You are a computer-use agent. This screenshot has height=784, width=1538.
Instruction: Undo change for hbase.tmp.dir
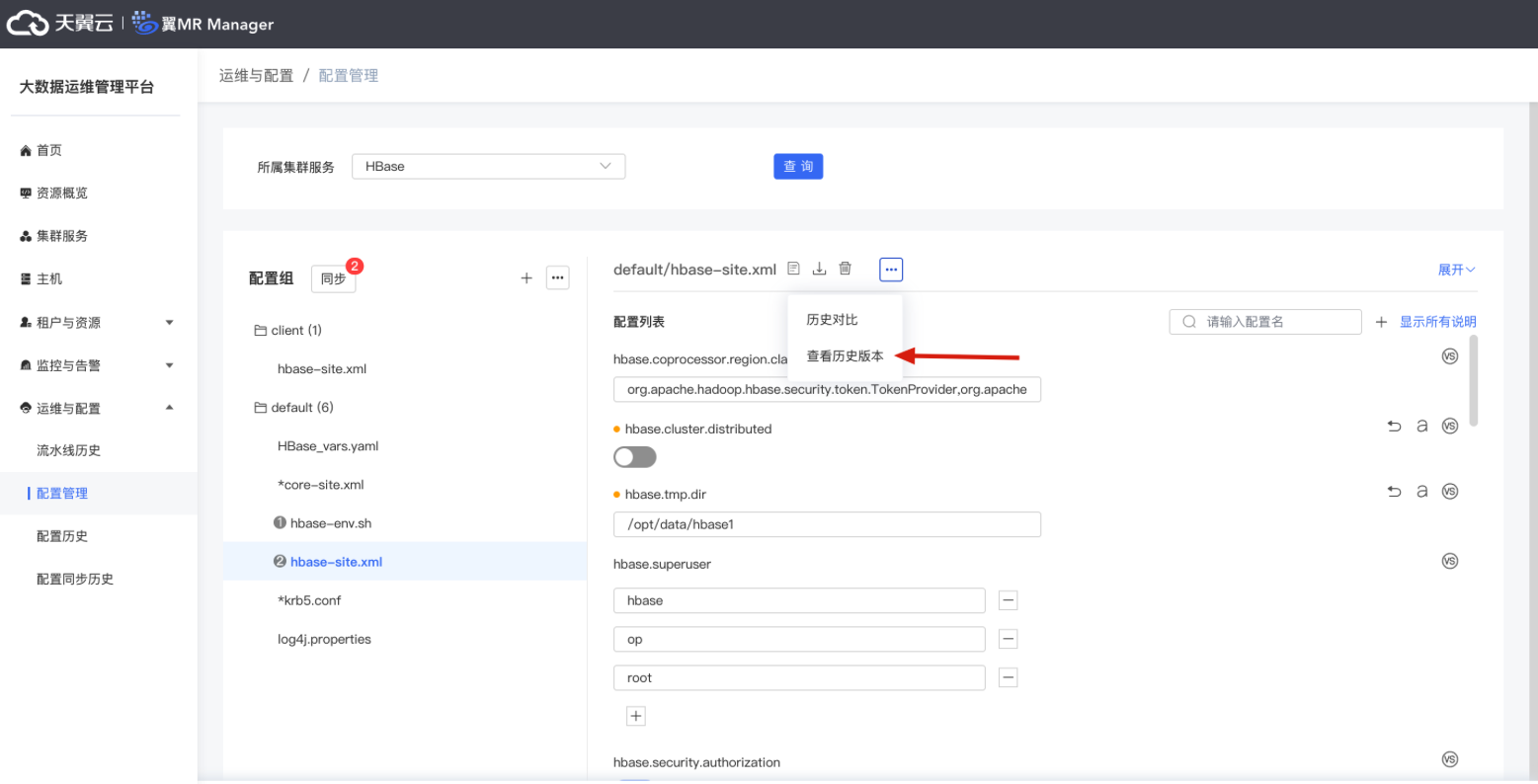pos(1395,492)
